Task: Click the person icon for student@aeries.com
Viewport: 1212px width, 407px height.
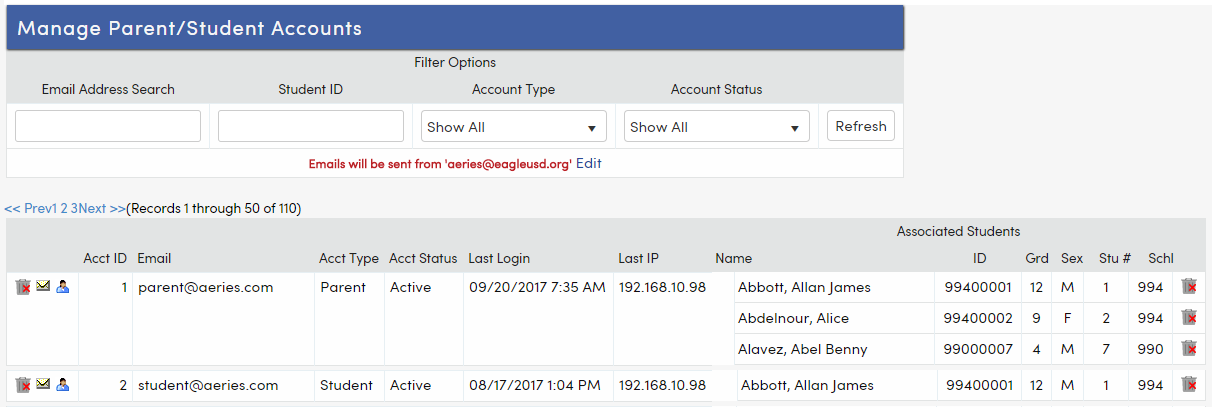Action: 63,384
